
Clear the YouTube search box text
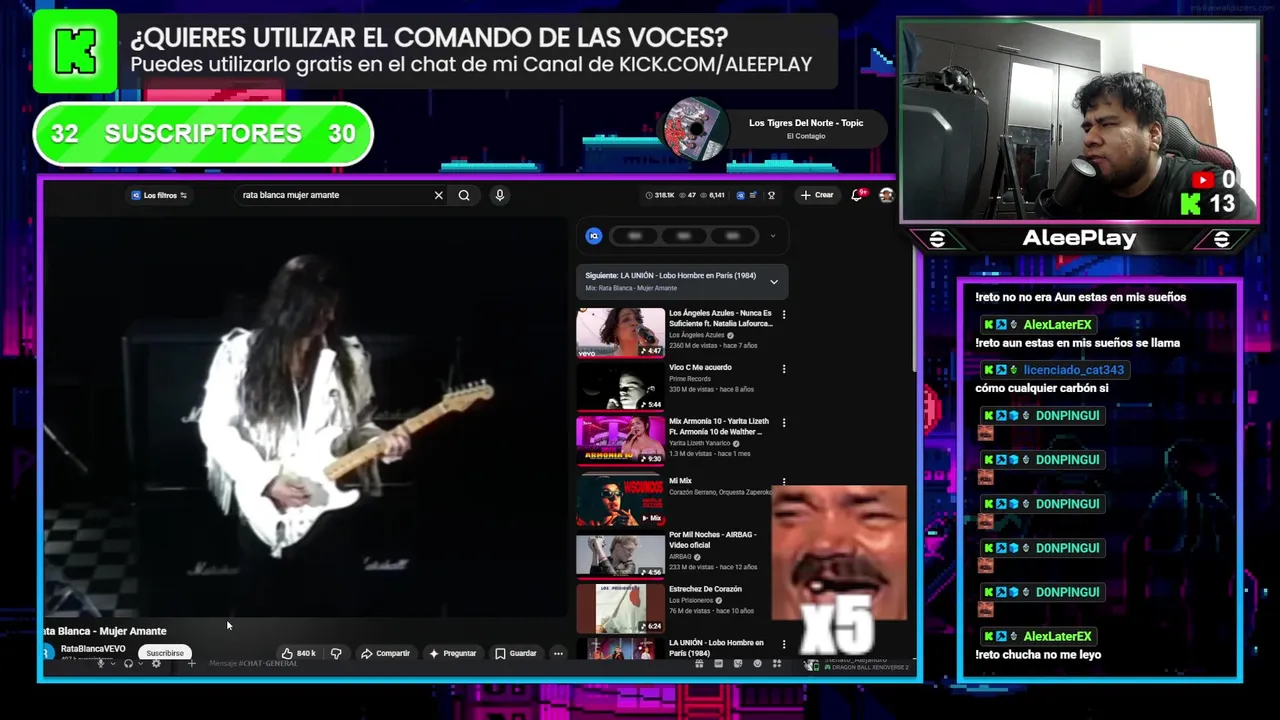[438, 195]
